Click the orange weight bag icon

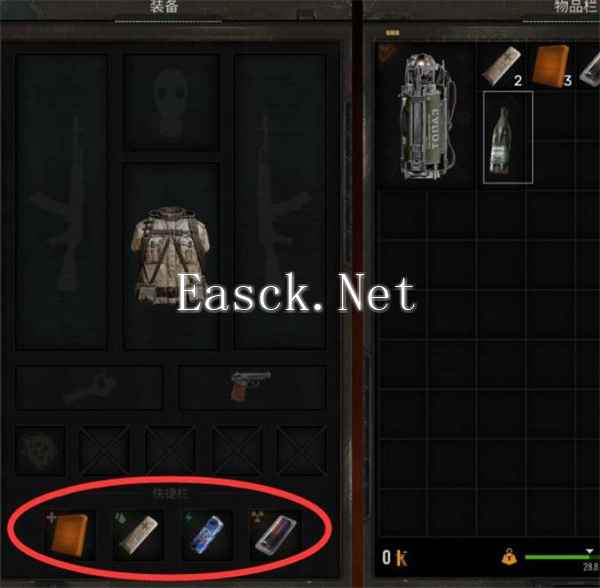(x=509, y=557)
